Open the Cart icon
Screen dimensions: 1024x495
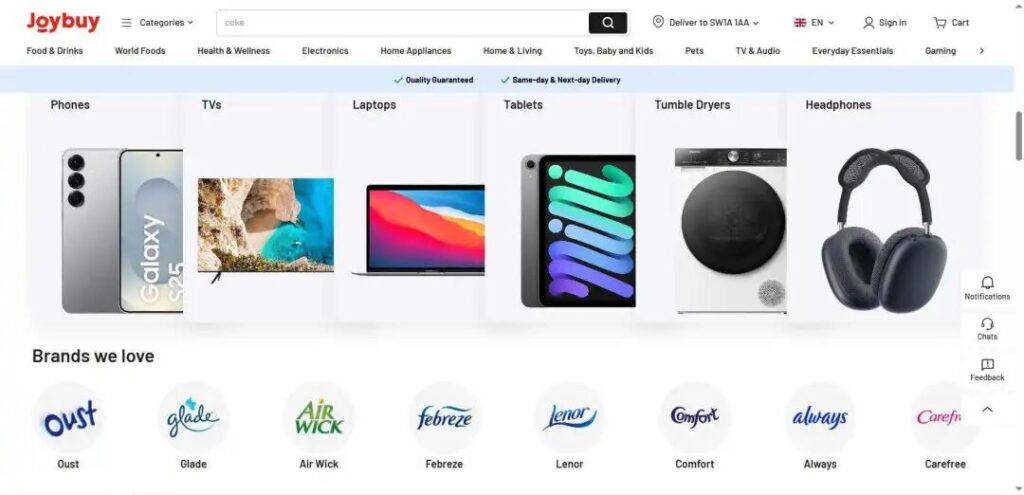[x=939, y=23]
